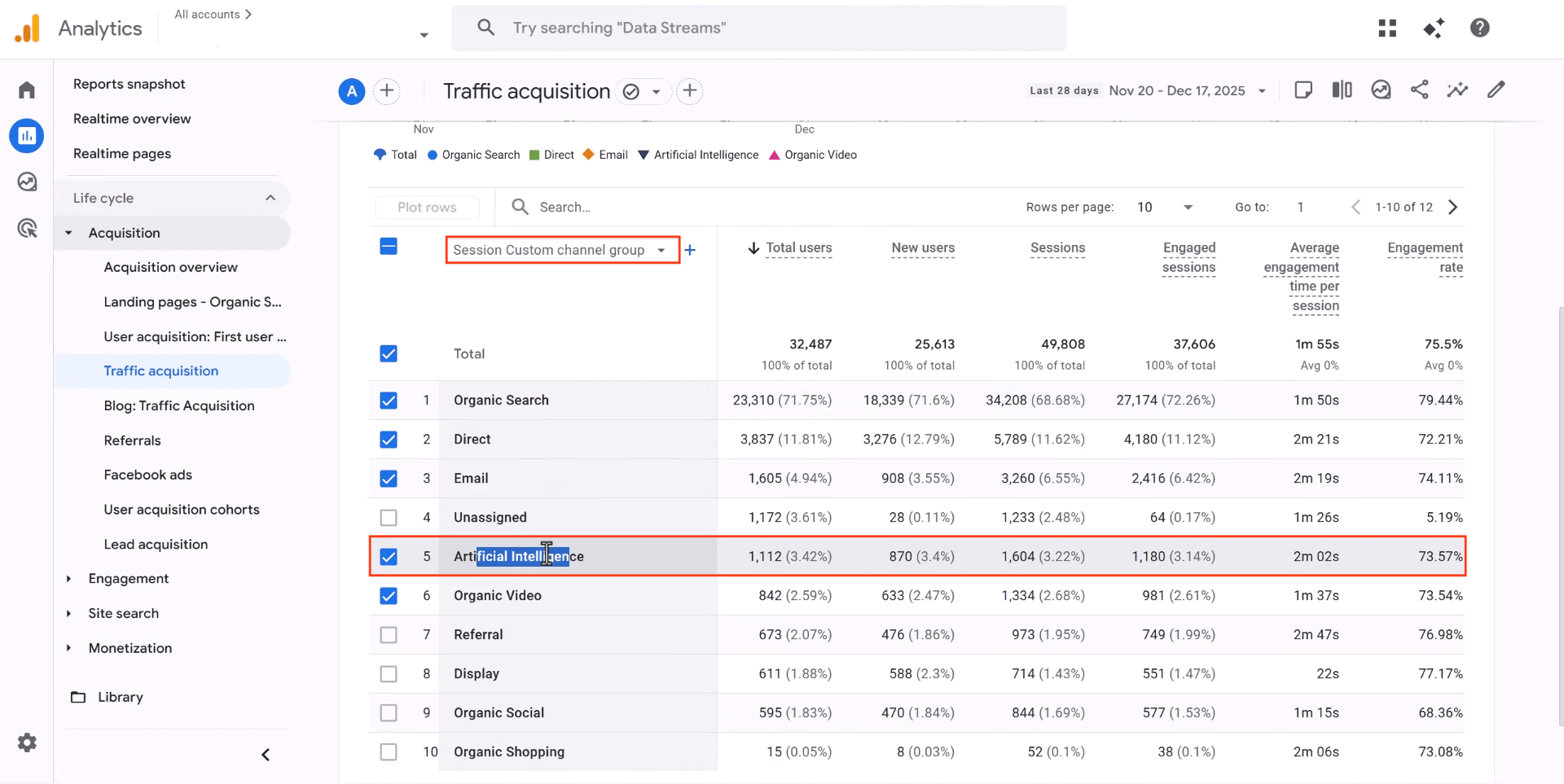Viewport: 1564px width, 784px height.
Task: Open the Advertising icon in sidebar
Action: (x=27, y=228)
